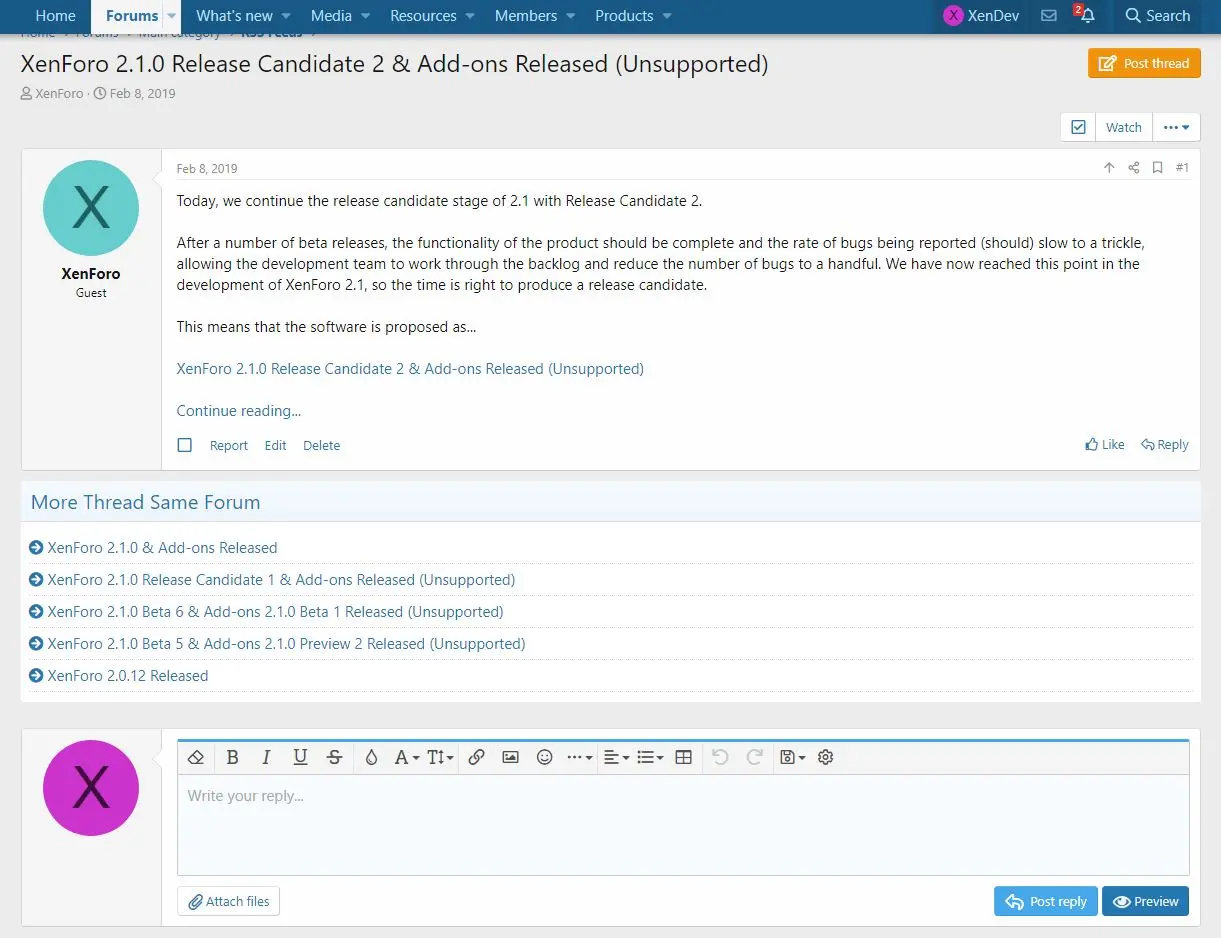Viewport: 1221px width, 938px height.
Task: Edit the XenForo post
Action: click(x=276, y=446)
